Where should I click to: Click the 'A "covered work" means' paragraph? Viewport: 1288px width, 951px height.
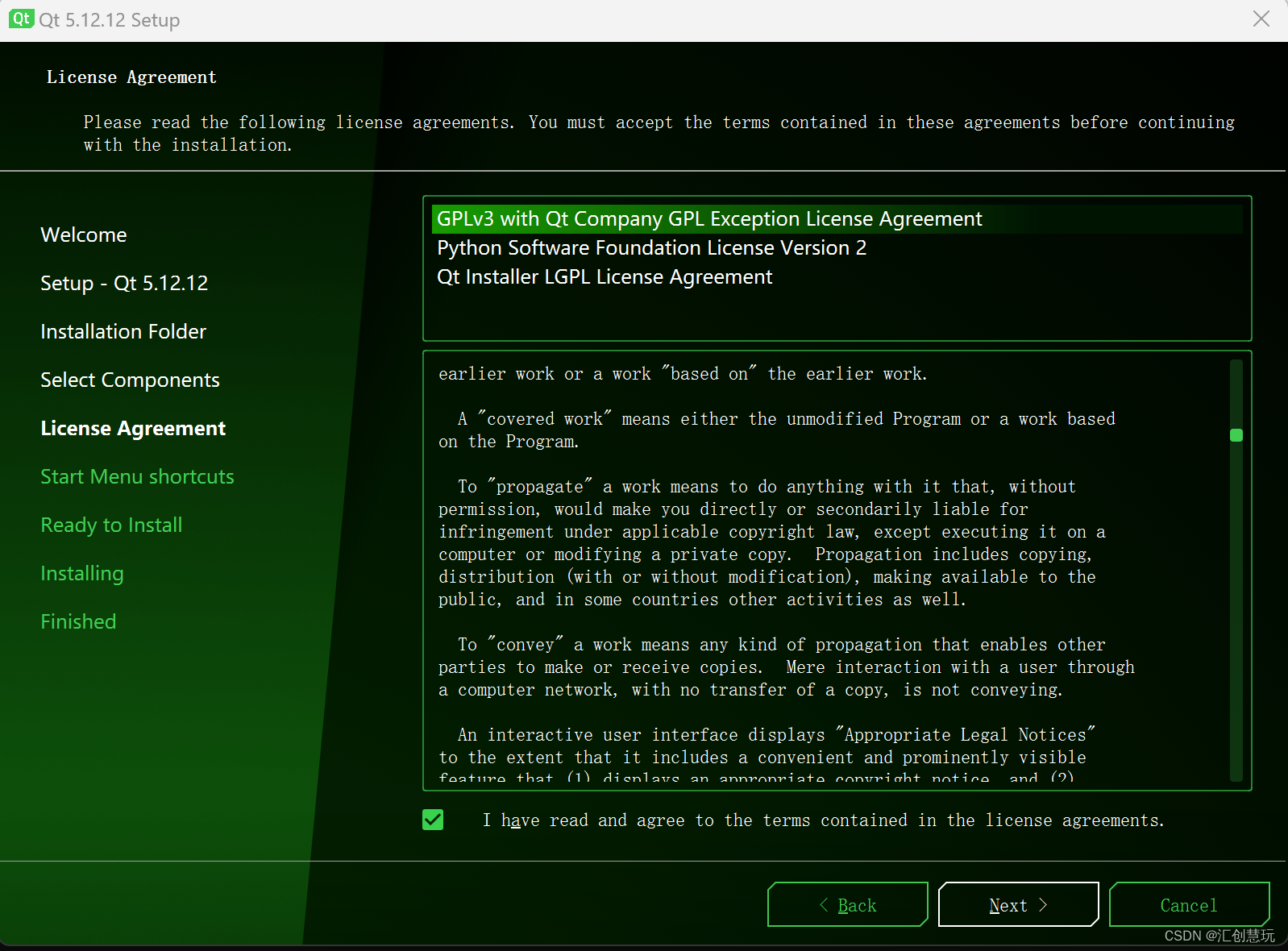[777, 430]
